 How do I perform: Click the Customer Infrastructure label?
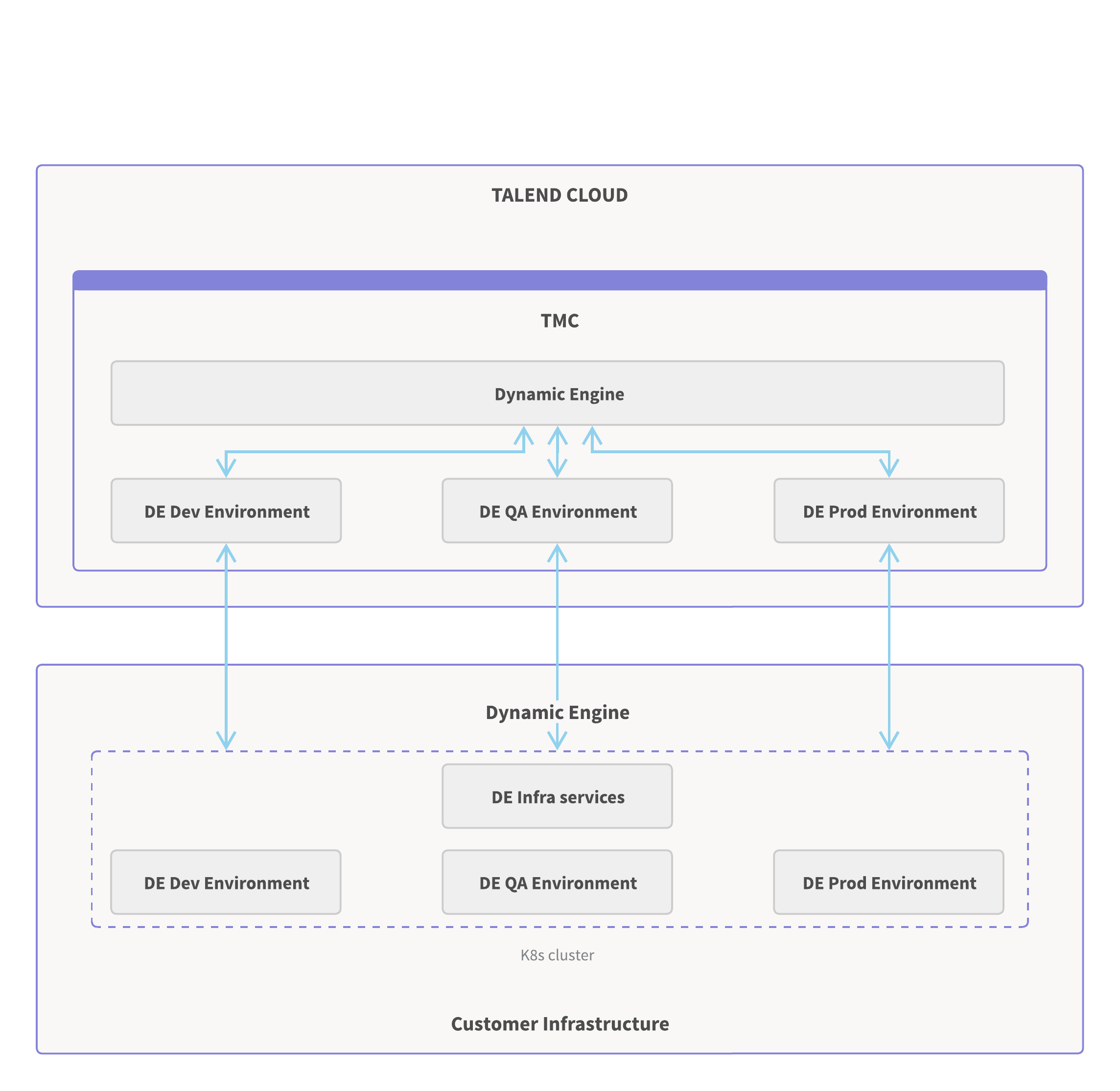[x=560, y=1024]
